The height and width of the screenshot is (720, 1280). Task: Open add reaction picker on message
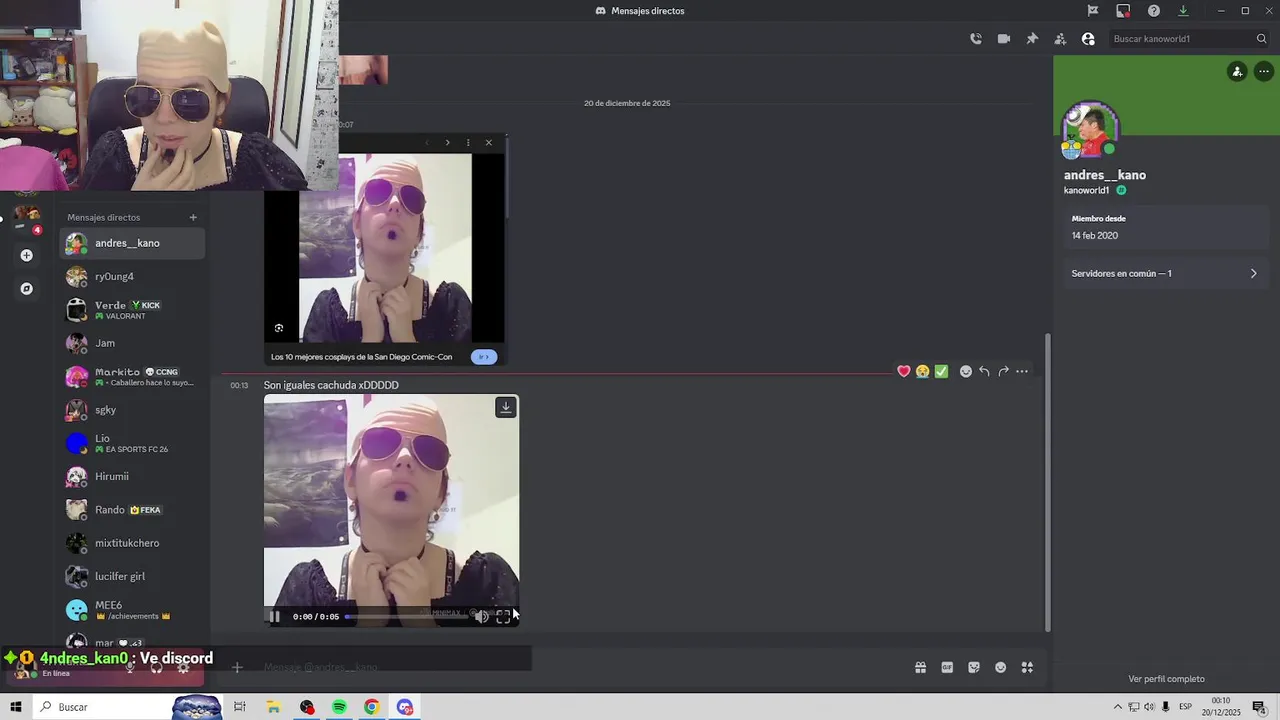[966, 371]
